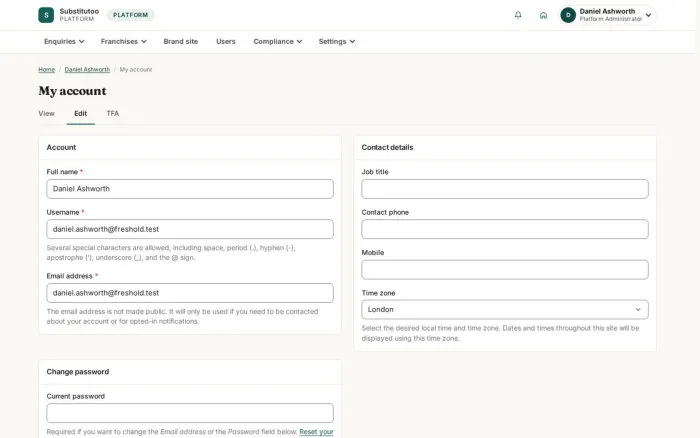The width and height of the screenshot is (700, 438).
Task: Open the Enquiries dropdown menu
Action: [x=64, y=42]
